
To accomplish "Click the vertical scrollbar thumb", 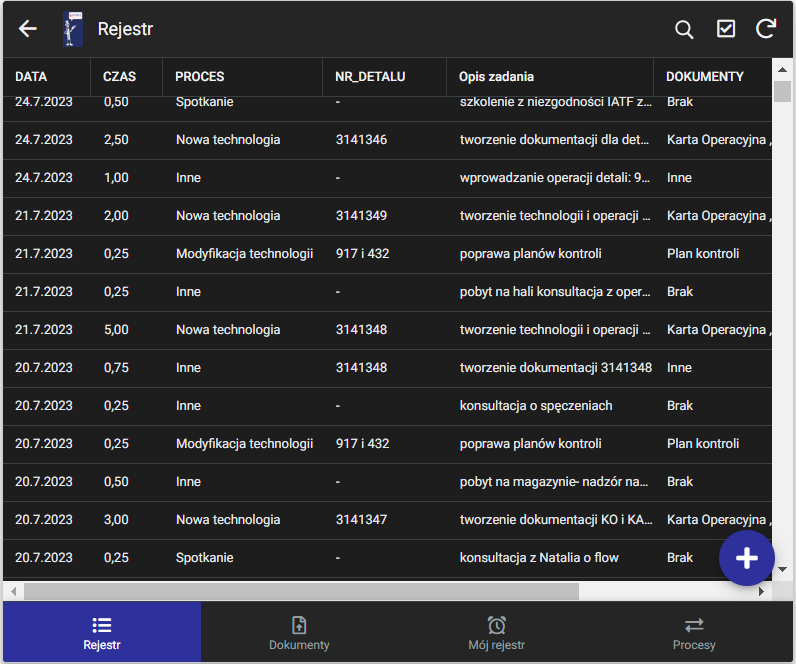I will (x=782, y=92).
